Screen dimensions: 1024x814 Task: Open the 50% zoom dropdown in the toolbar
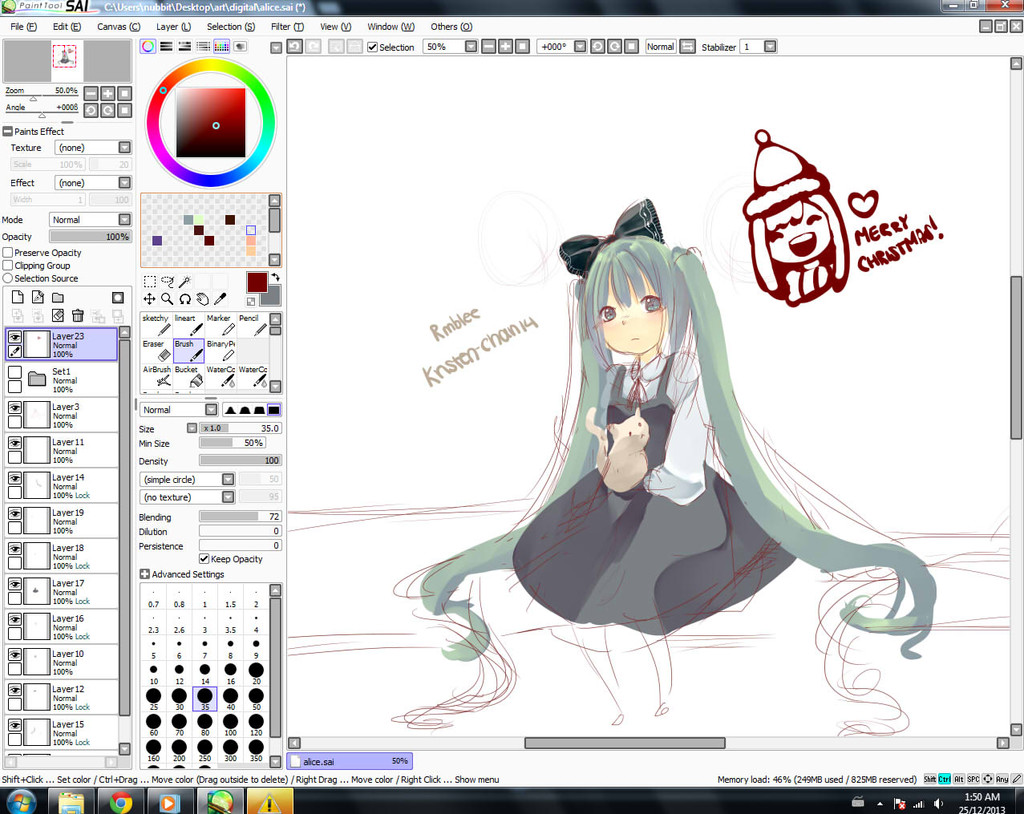[x=471, y=46]
